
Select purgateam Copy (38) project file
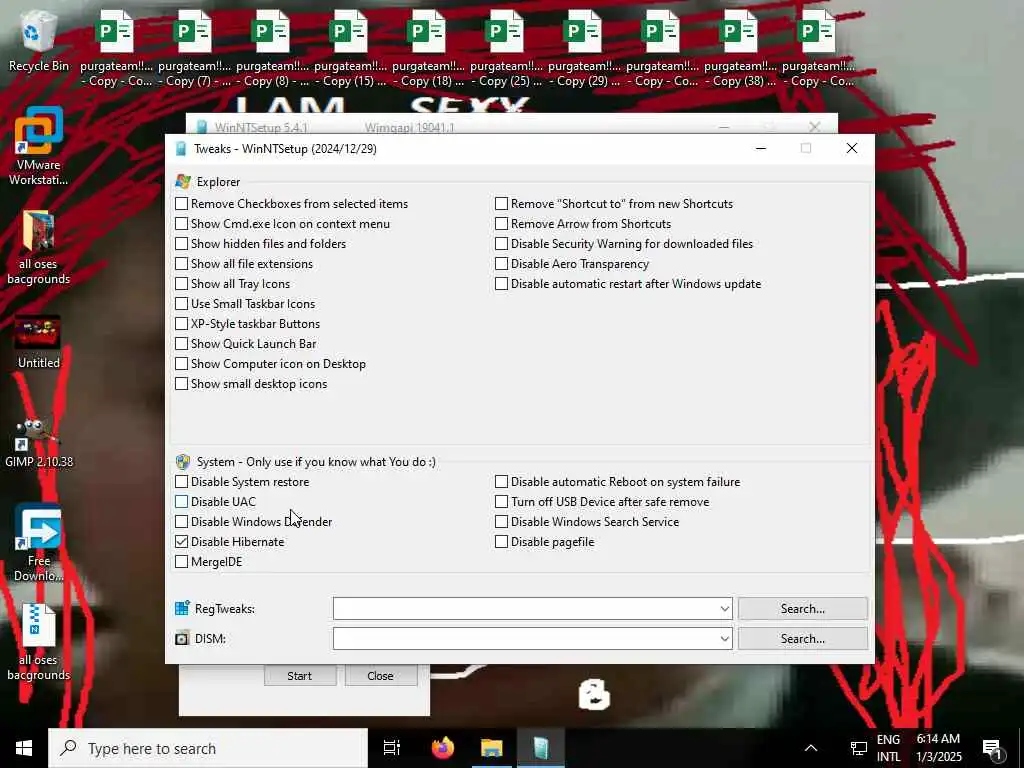tap(740, 49)
